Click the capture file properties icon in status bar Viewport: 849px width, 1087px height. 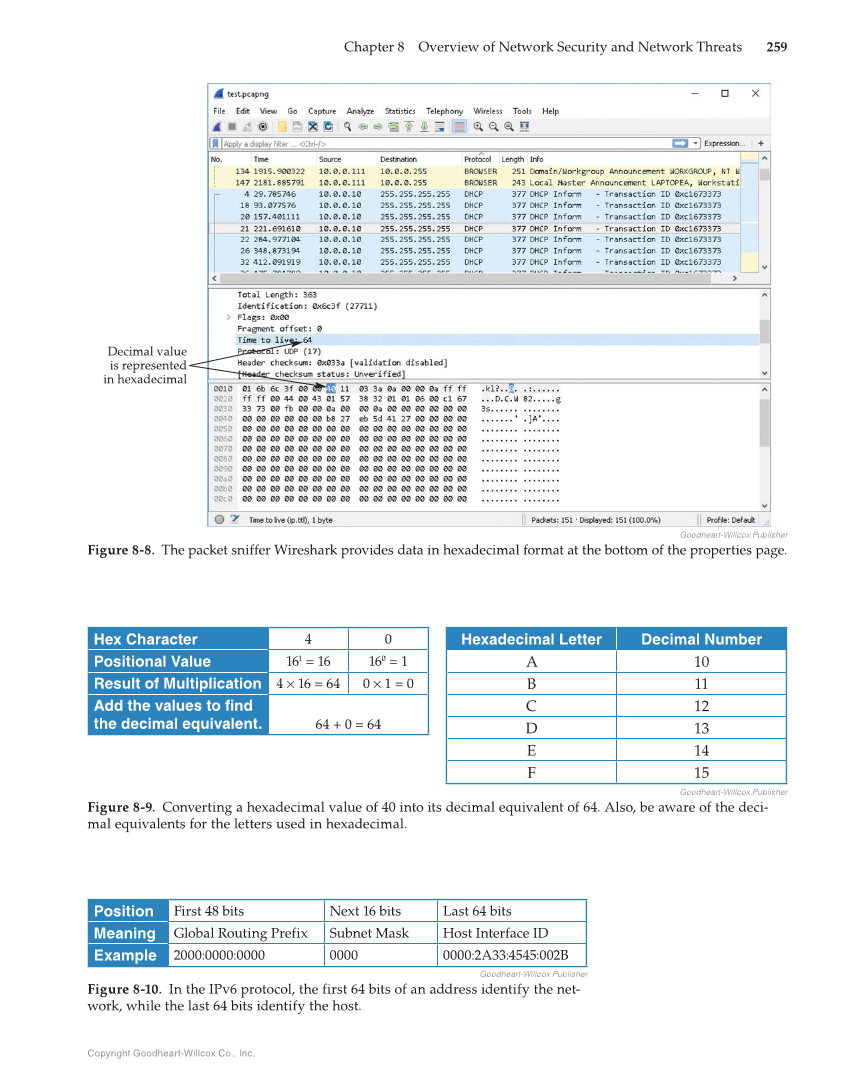[234, 520]
